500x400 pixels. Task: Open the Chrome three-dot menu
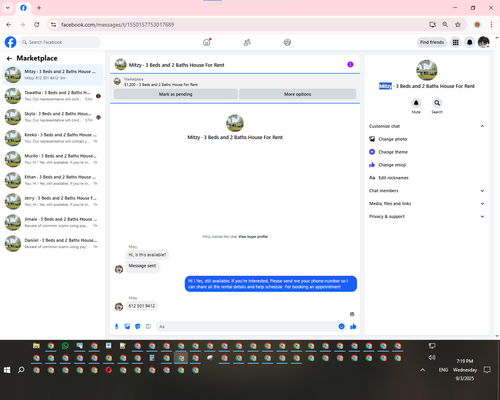tap(491, 25)
